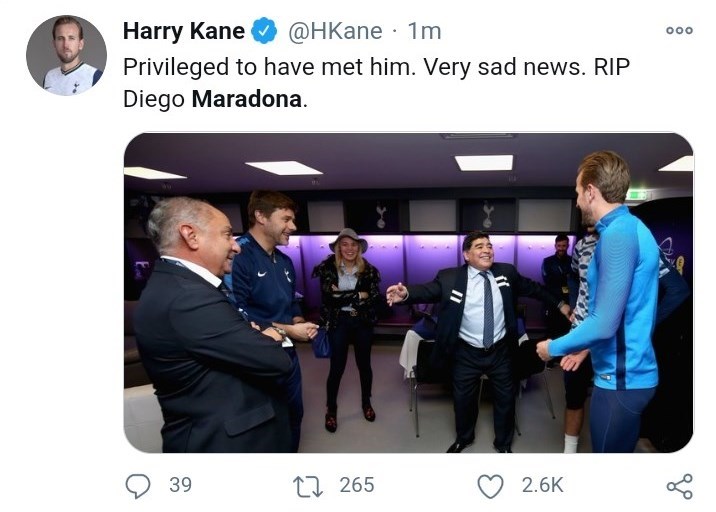Viewport: 716px width, 512px height.
Task: Open the @HKane handle link
Action: 335,32
